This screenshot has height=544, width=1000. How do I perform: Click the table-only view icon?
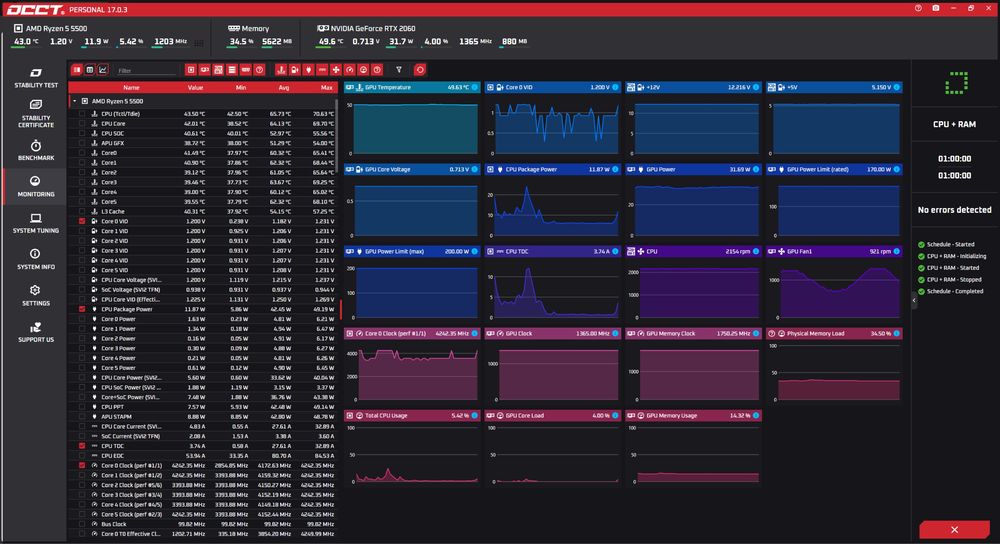pos(90,70)
